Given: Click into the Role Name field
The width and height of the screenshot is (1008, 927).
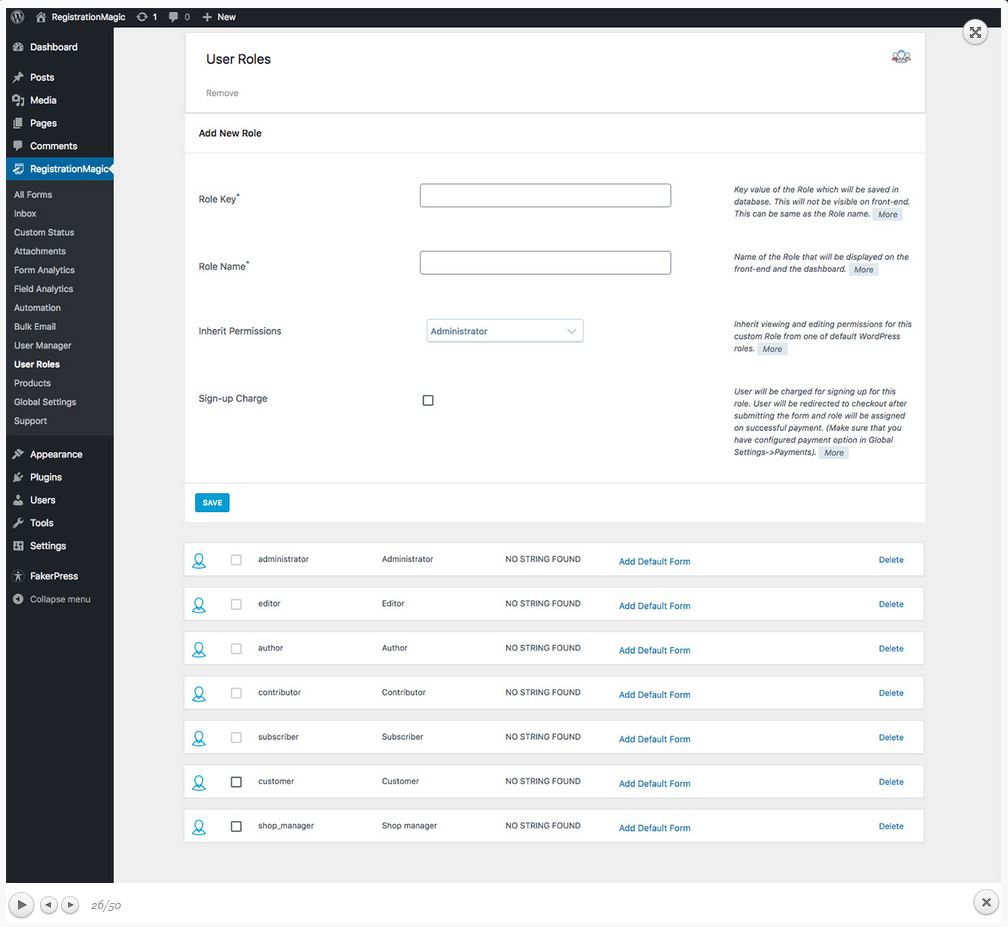Looking at the screenshot, I should (545, 263).
